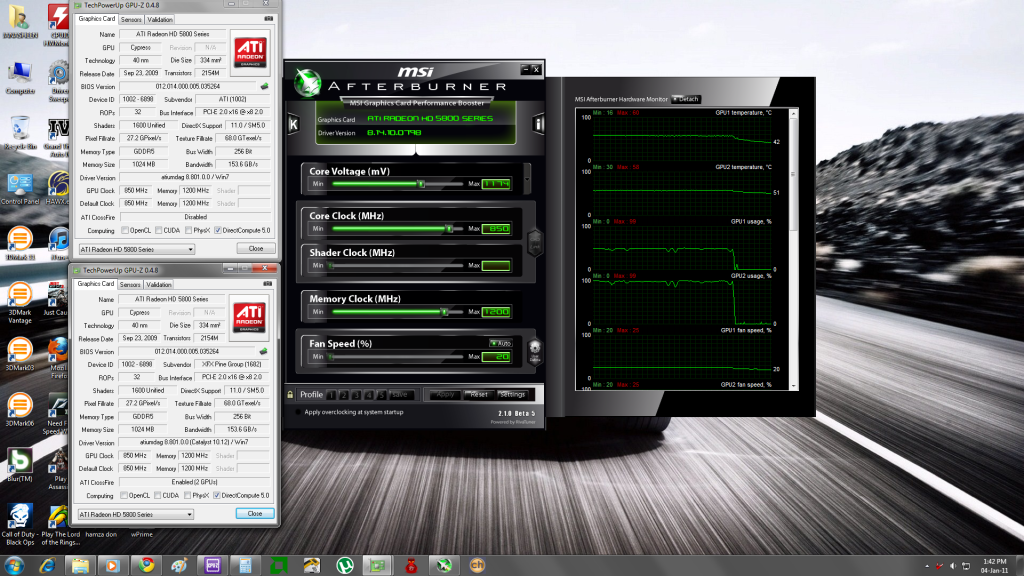This screenshot has width=1024, height=576.
Task: Launch Call of Duty Black Ops shortcut
Action: pos(20,524)
